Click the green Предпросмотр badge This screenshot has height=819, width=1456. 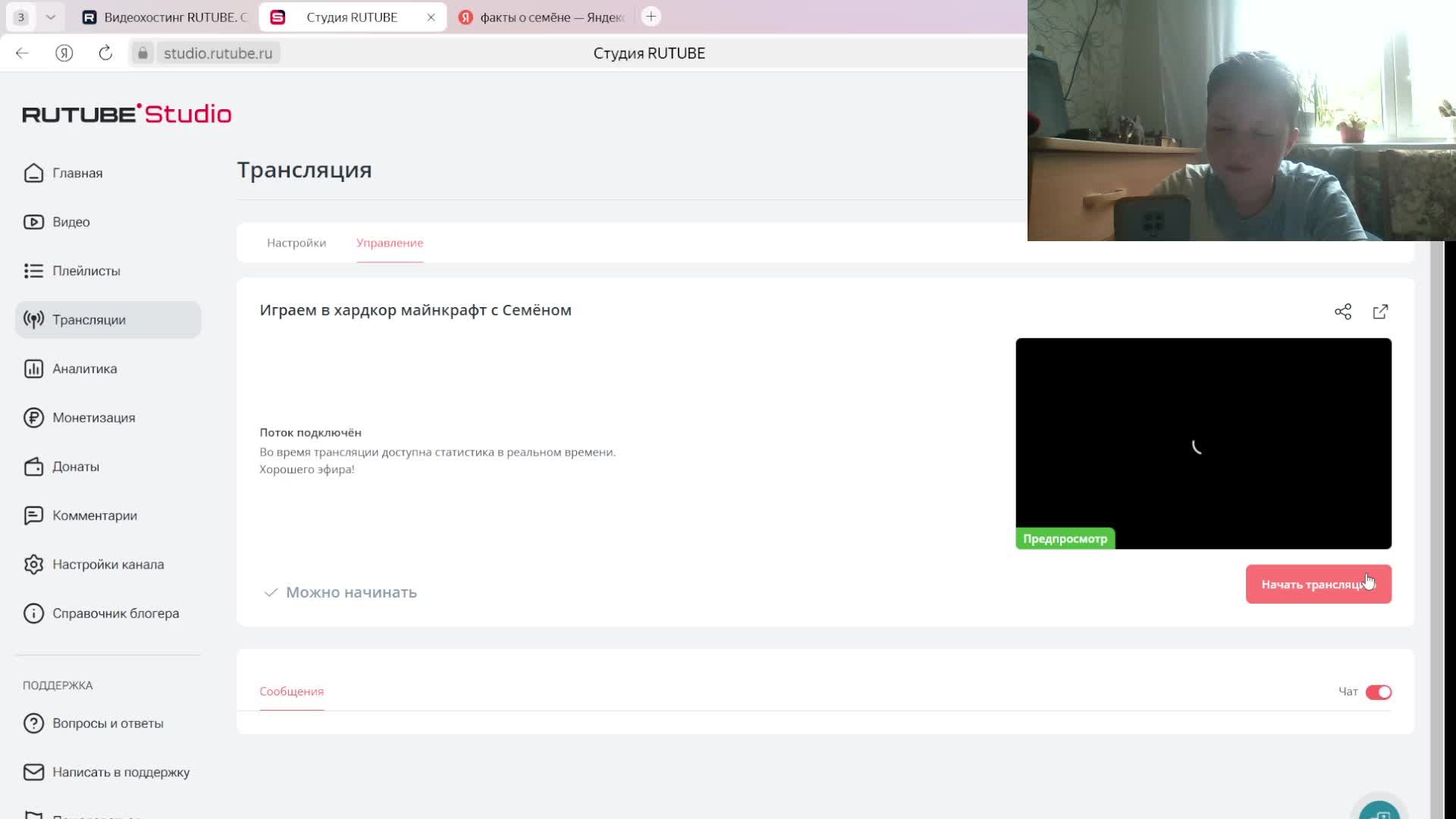(1065, 538)
